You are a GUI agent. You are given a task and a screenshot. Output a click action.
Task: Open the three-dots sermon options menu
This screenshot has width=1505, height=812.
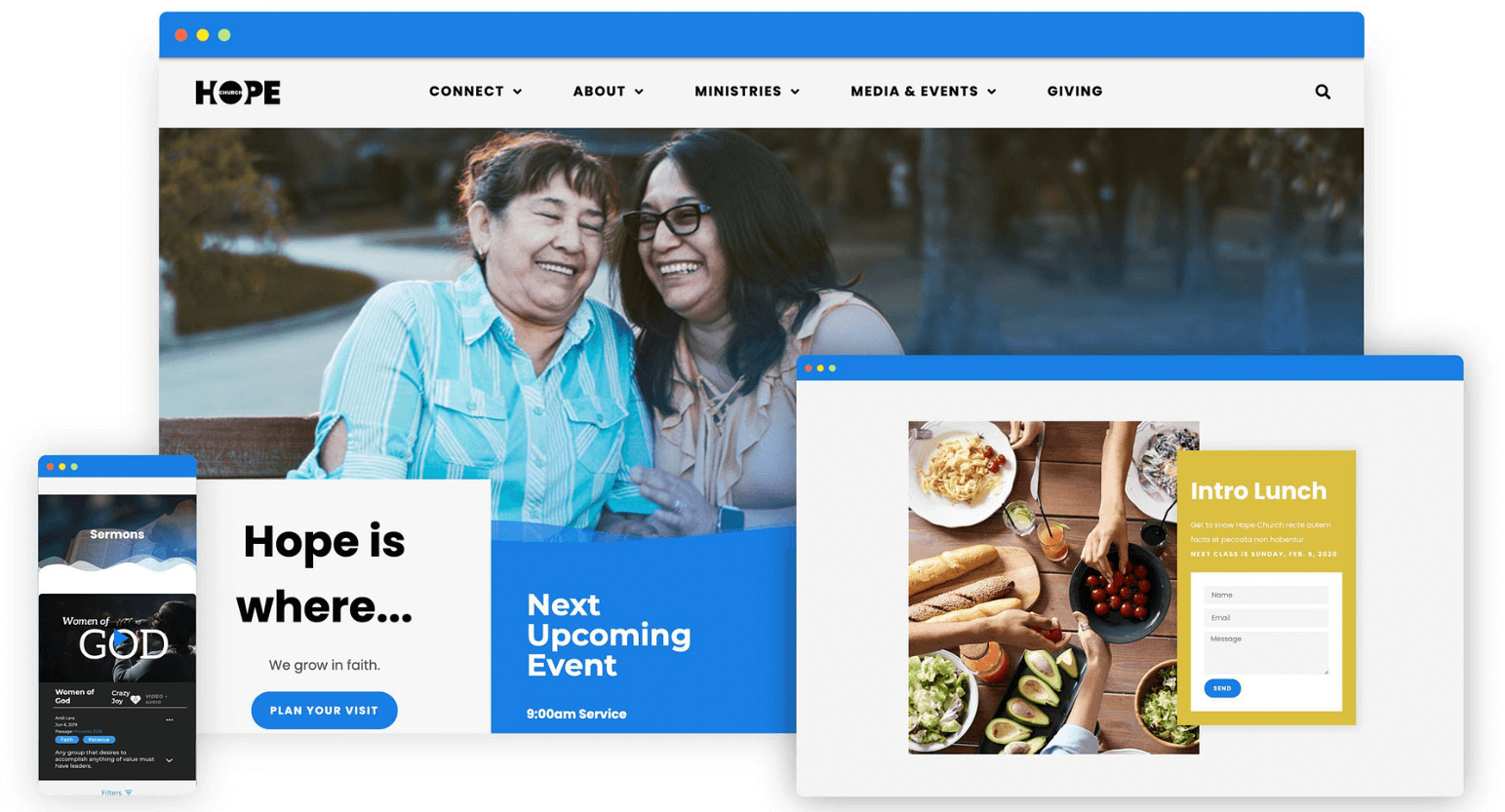170,719
